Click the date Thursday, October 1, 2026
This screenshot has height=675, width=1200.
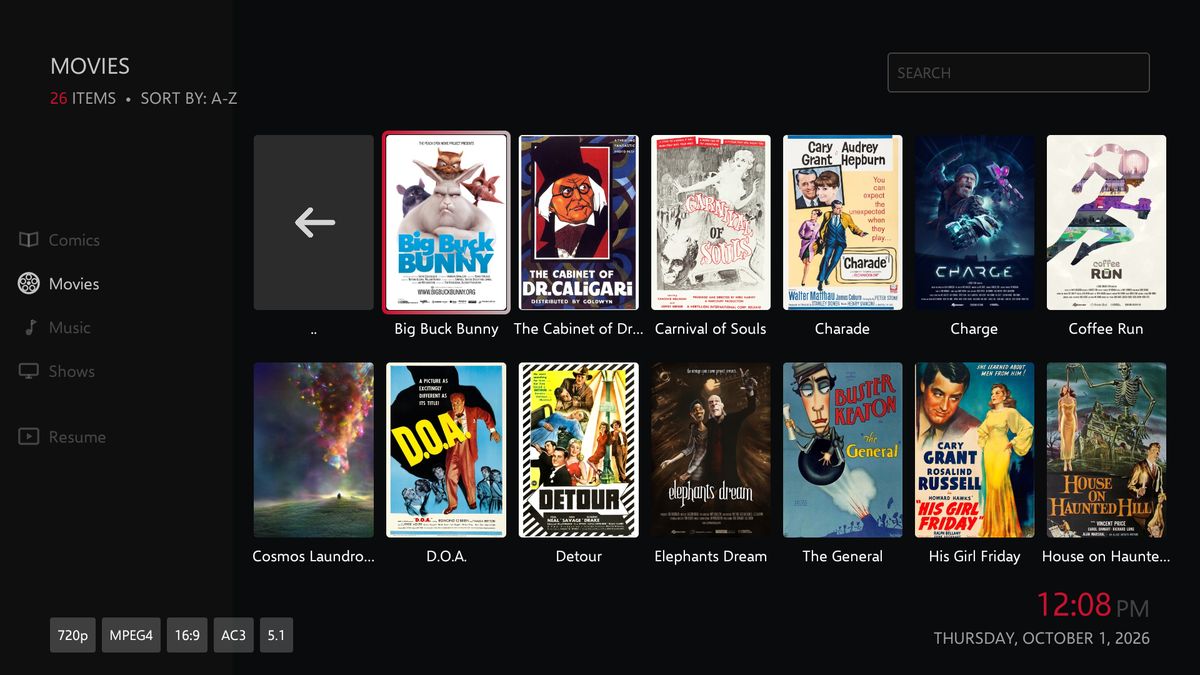(x=1042, y=638)
